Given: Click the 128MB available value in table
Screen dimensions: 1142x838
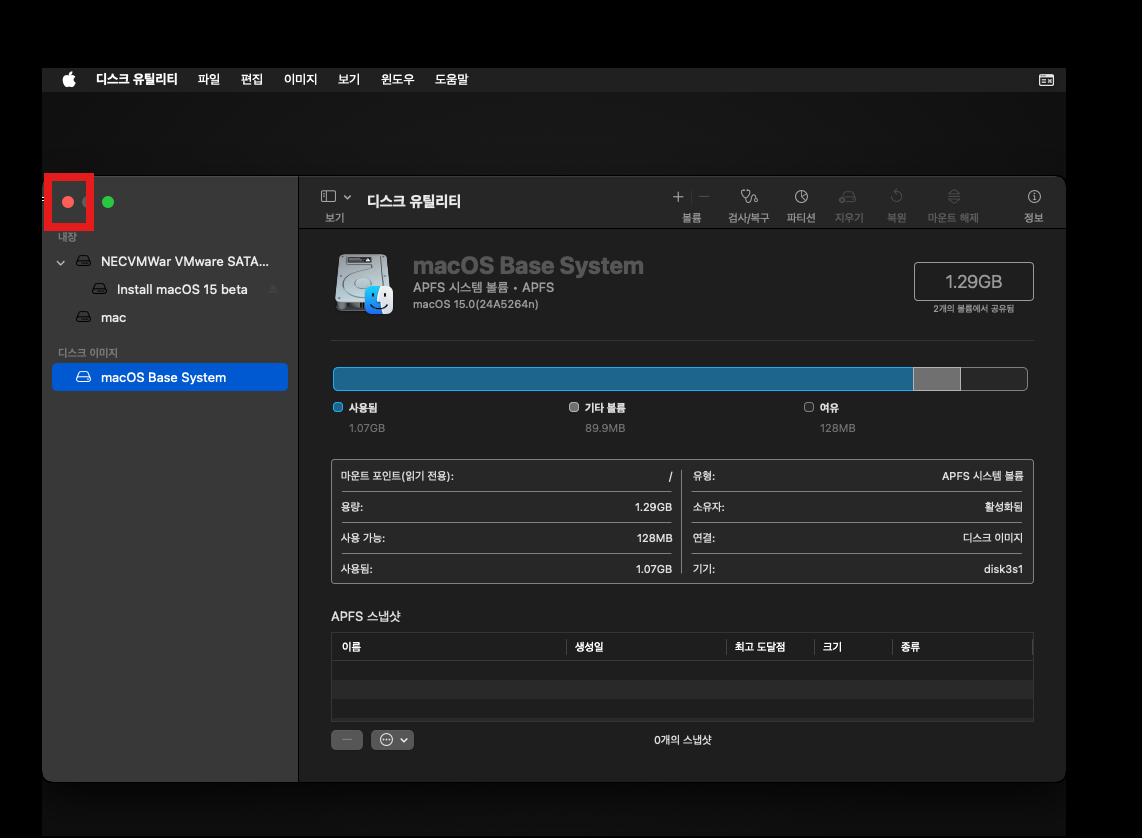Looking at the screenshot, I should 654,538.
